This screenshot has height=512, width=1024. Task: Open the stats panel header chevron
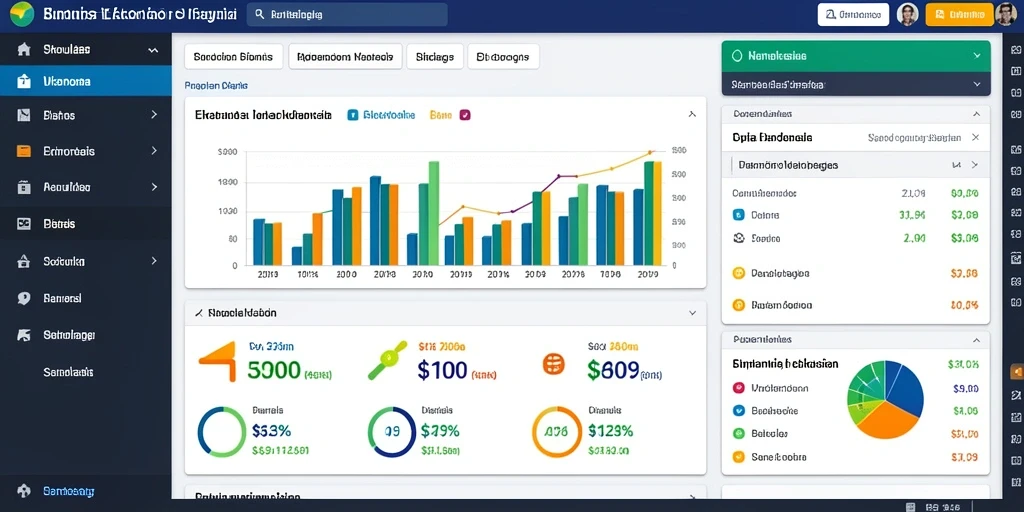click(692, 313)
